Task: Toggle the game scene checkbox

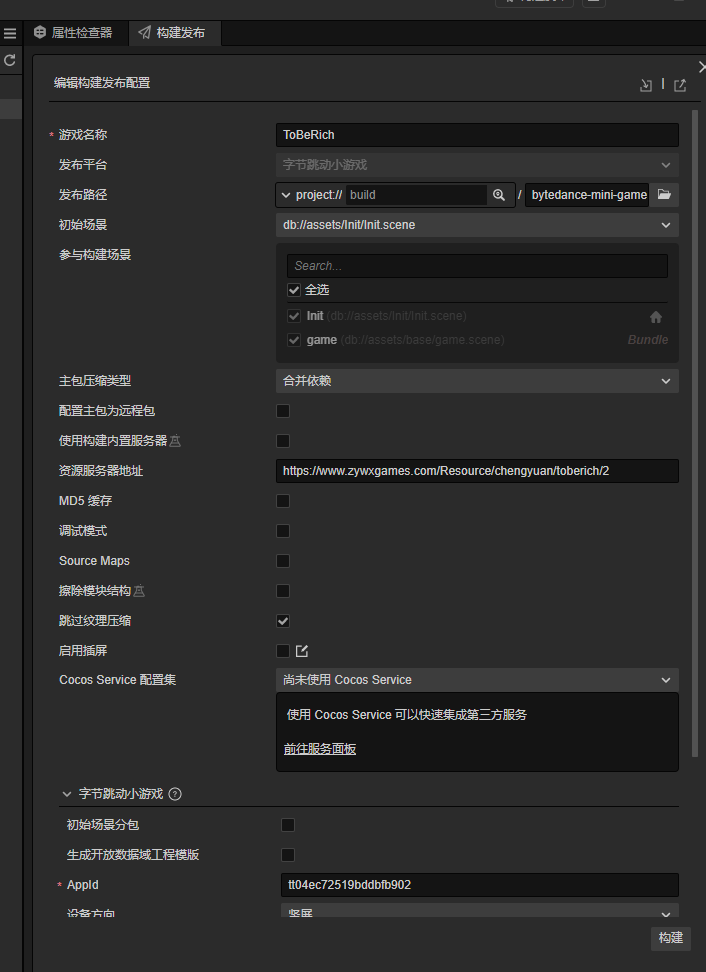Action: pyautogui.click(x=294, y=340)
